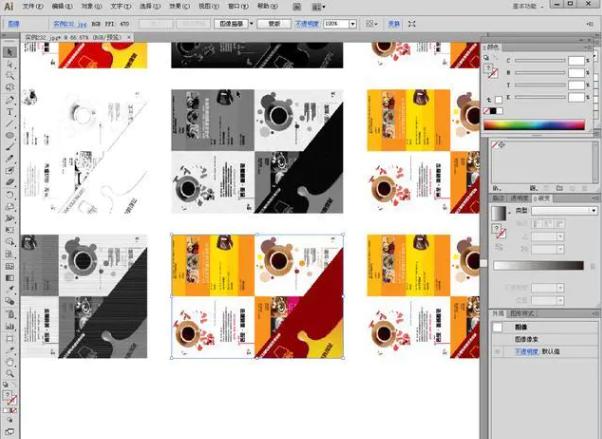Viewport: 602px width, 439px height.
Task: Click the 不透明度 link in control bar
Action: pyautogui.click(x=307, y=24)
